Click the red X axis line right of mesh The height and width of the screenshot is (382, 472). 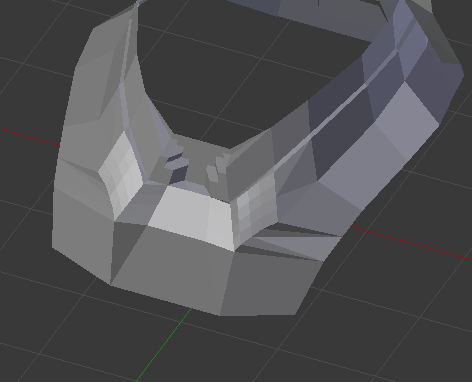tap(411, 242)
